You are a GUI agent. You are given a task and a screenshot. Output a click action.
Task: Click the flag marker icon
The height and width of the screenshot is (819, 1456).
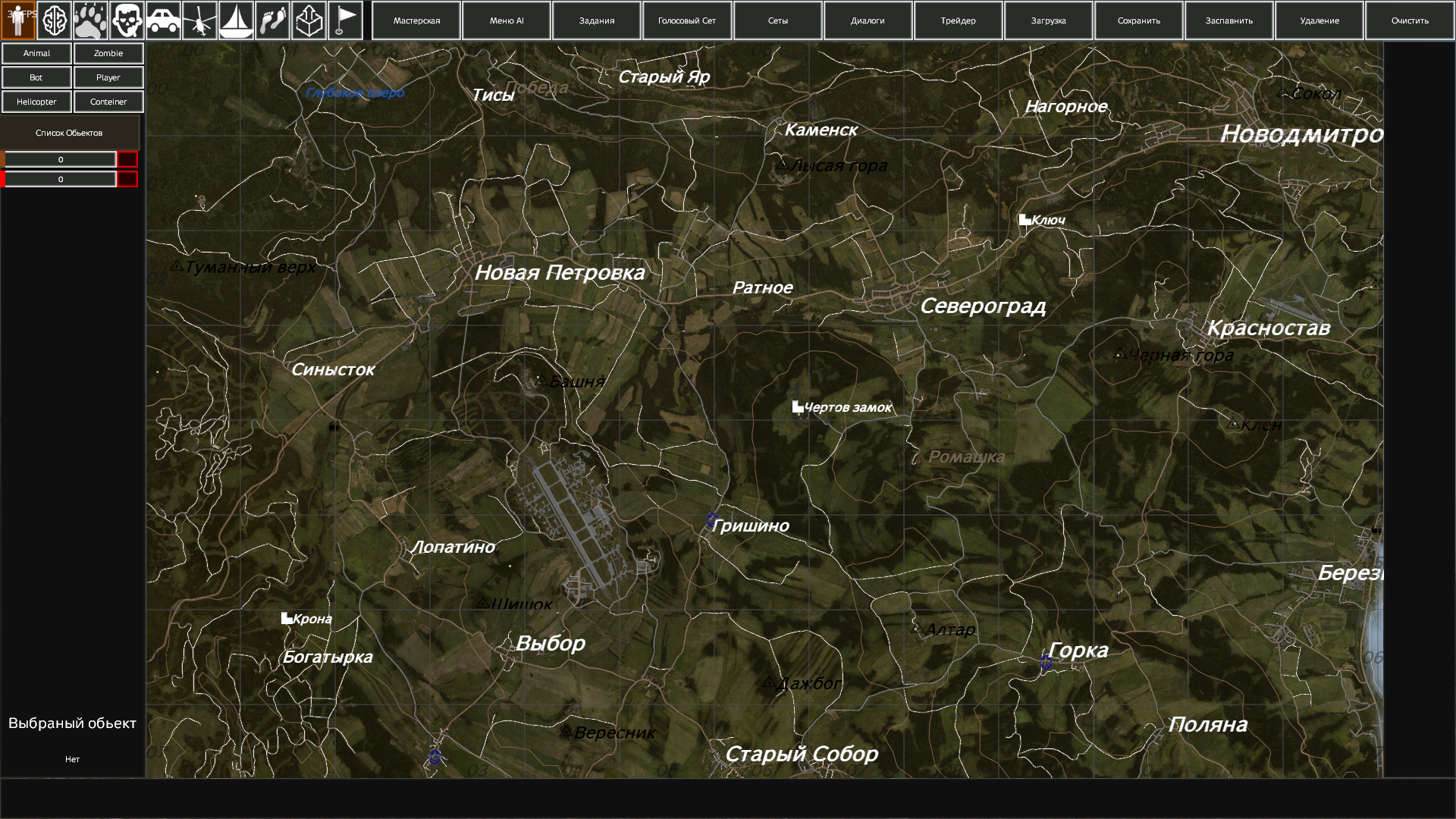point(345,20)
